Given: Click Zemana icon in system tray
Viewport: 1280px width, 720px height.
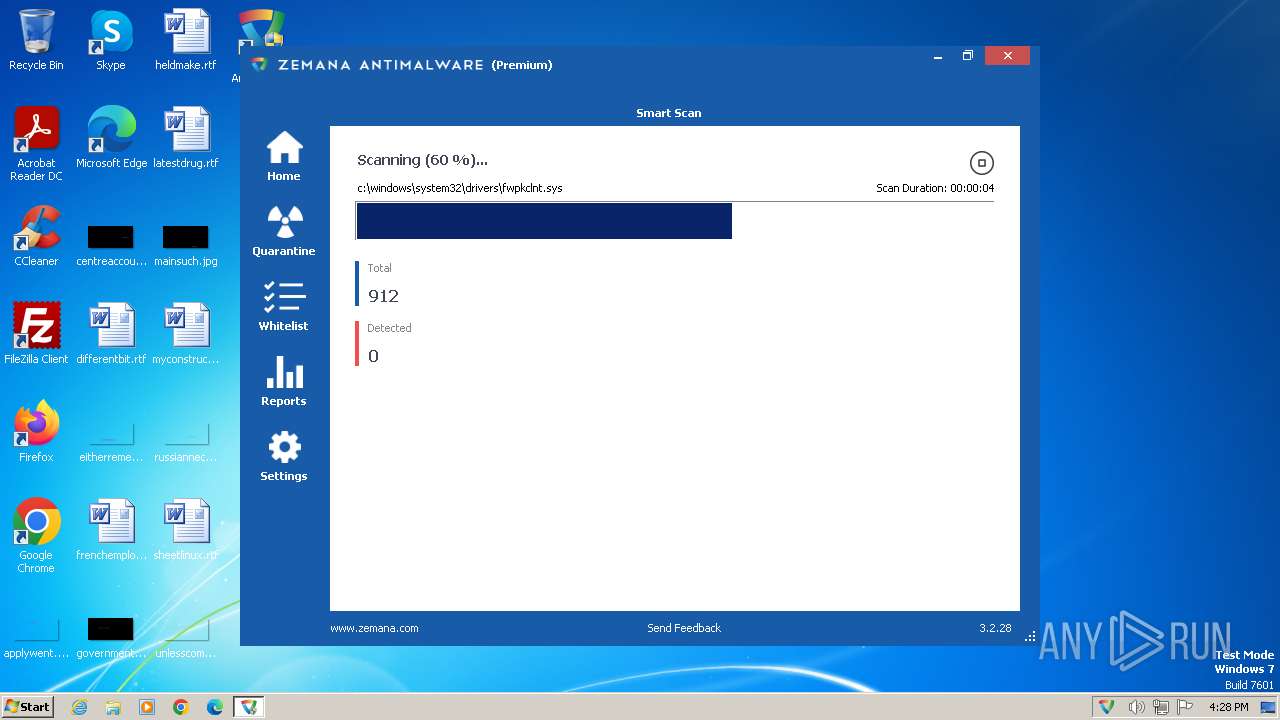Looking at the screenshot, I should (x=1107, y=707).
